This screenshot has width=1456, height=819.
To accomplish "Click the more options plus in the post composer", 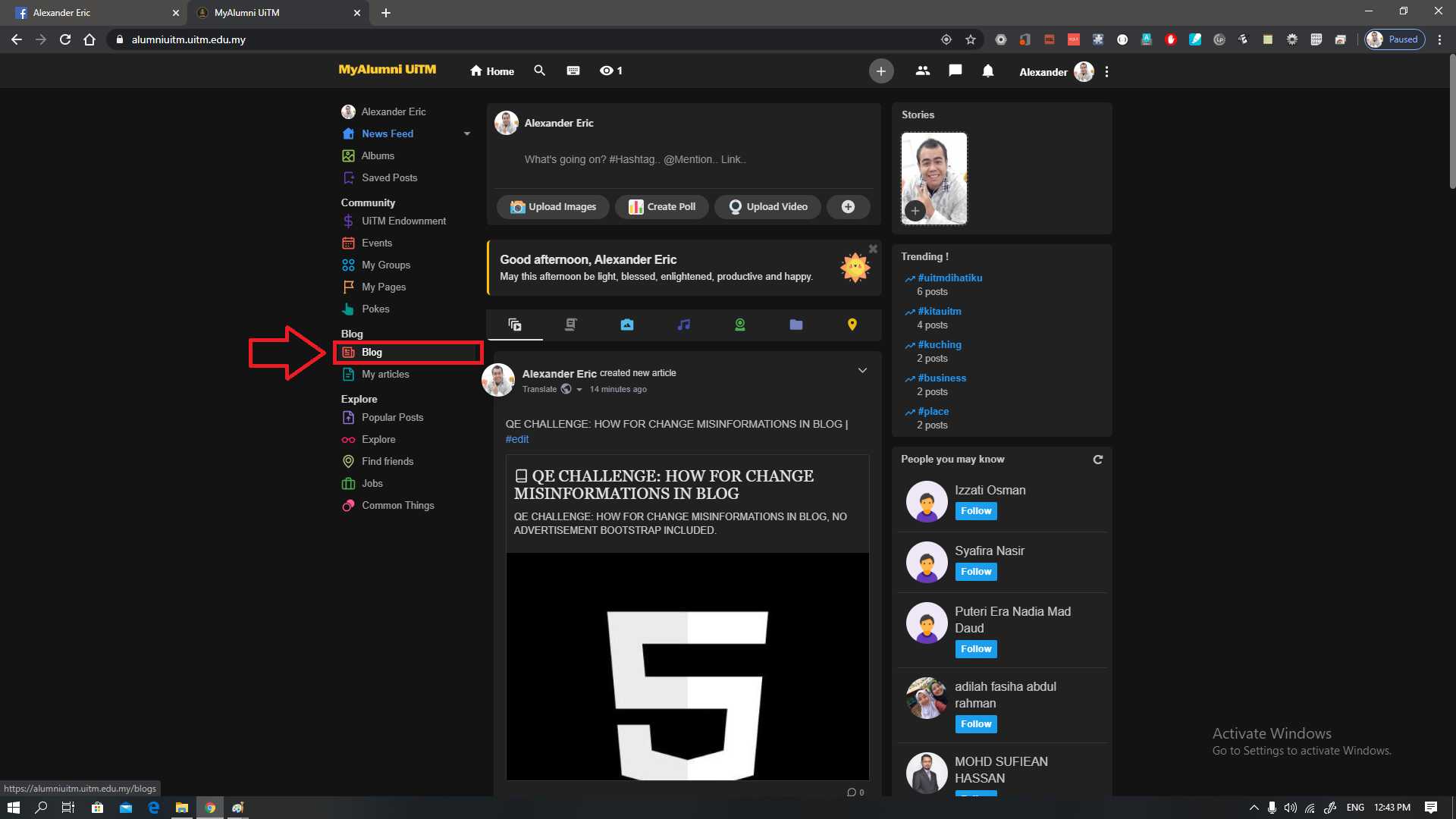I will pos(848,207).
